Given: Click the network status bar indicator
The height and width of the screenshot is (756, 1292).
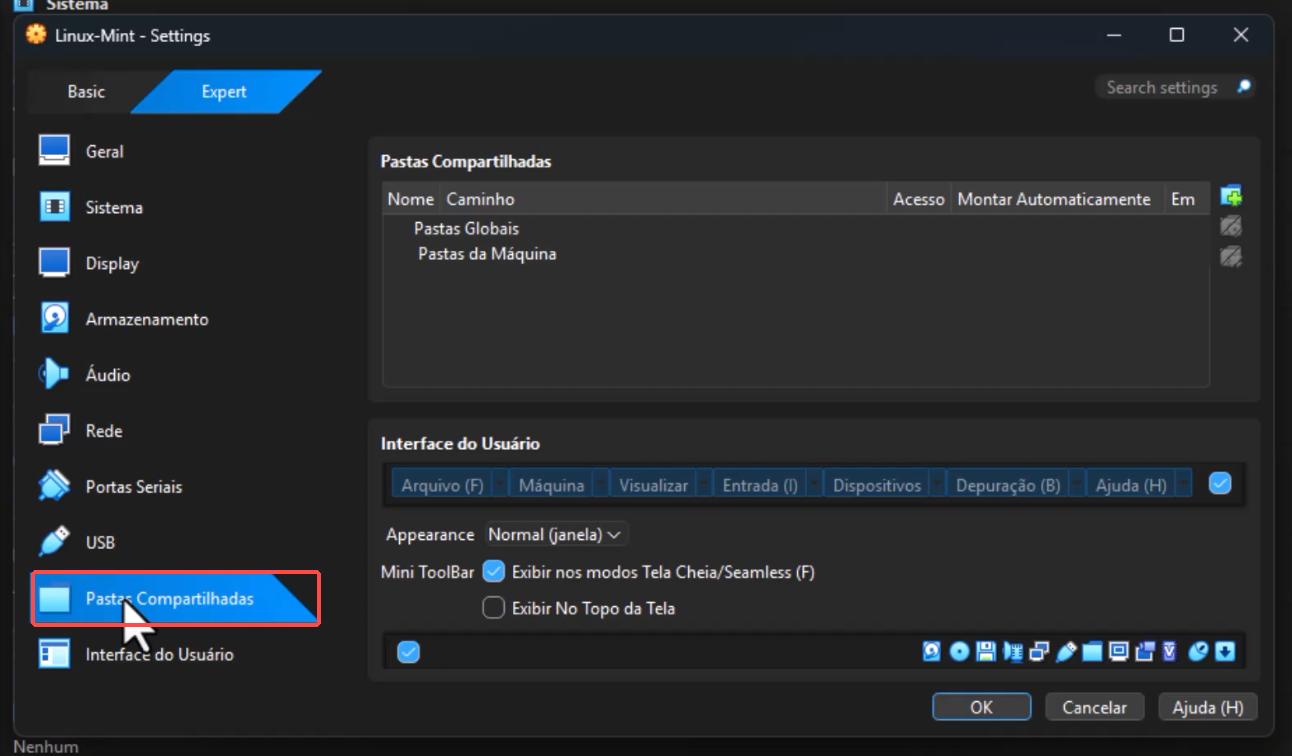Looking at the screenshot, I should [1039, 652].
